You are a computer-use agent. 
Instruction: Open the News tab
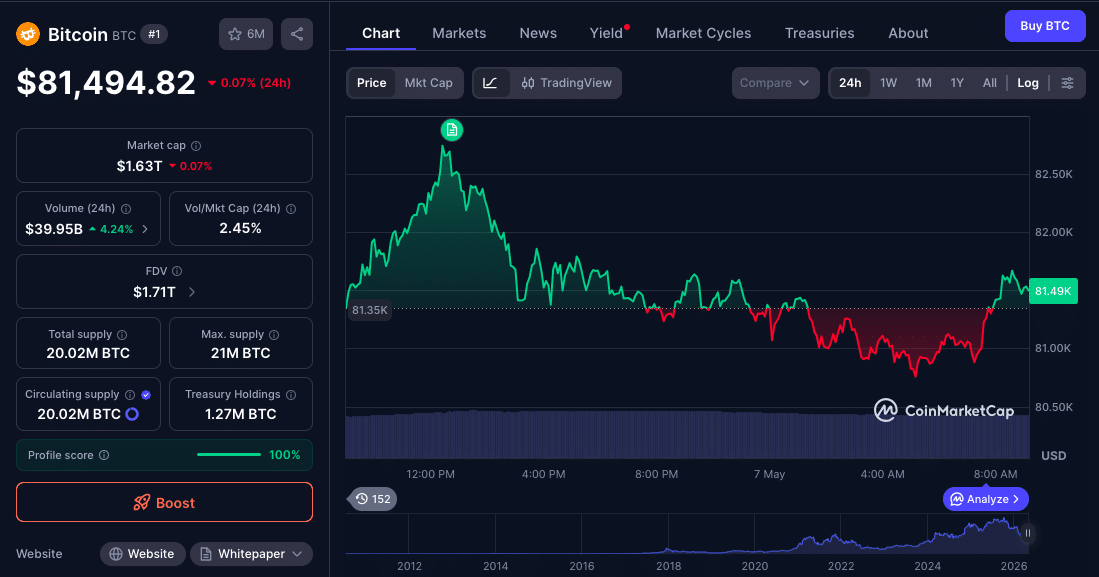(538, 33)
